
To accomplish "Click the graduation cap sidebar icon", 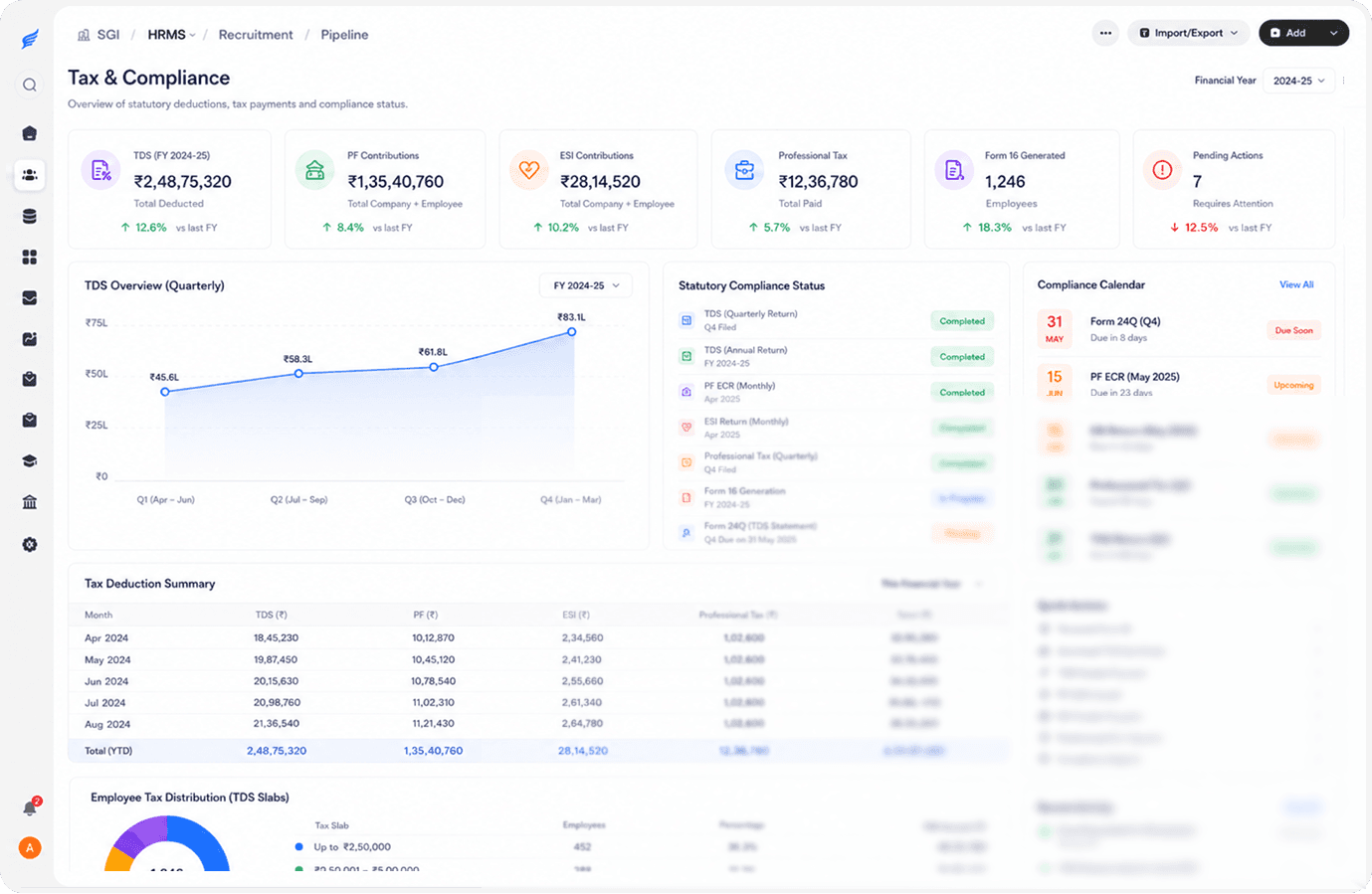I will (30, 461).
